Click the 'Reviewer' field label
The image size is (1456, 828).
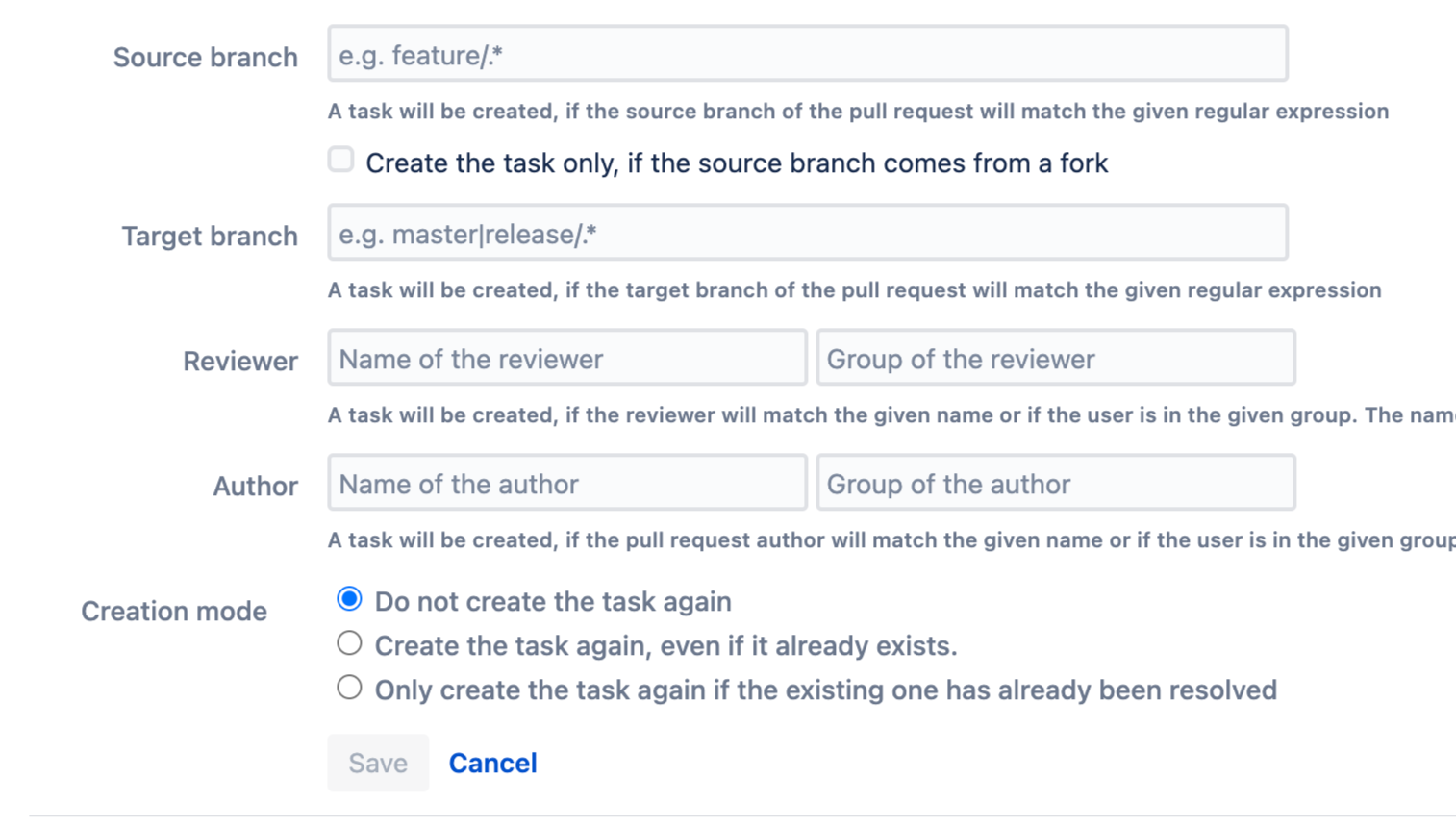coord(239,362)
